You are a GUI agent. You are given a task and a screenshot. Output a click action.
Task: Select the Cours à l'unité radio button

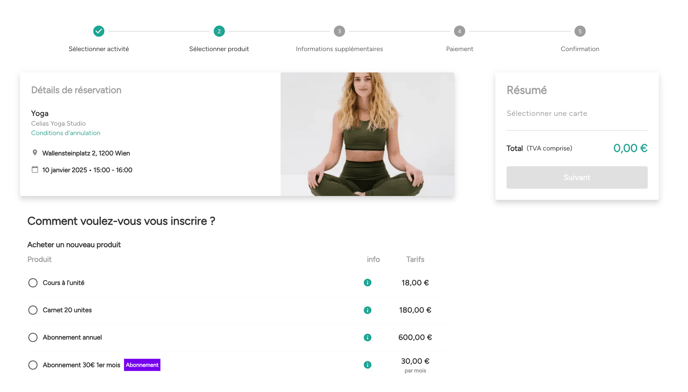(32, 283)
